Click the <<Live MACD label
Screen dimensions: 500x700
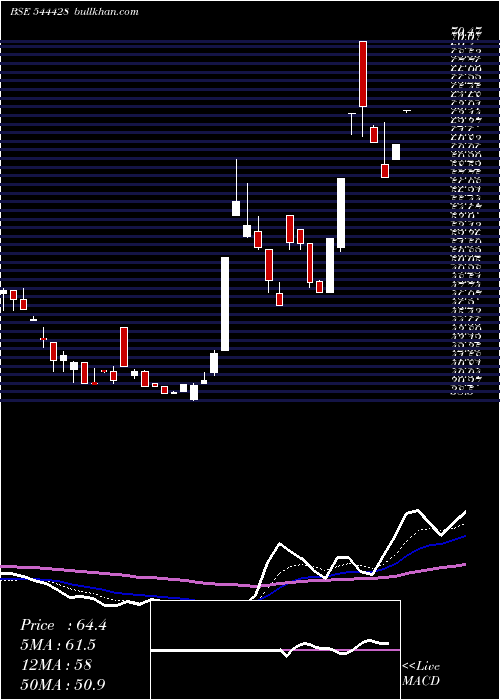tap(421, 674)
